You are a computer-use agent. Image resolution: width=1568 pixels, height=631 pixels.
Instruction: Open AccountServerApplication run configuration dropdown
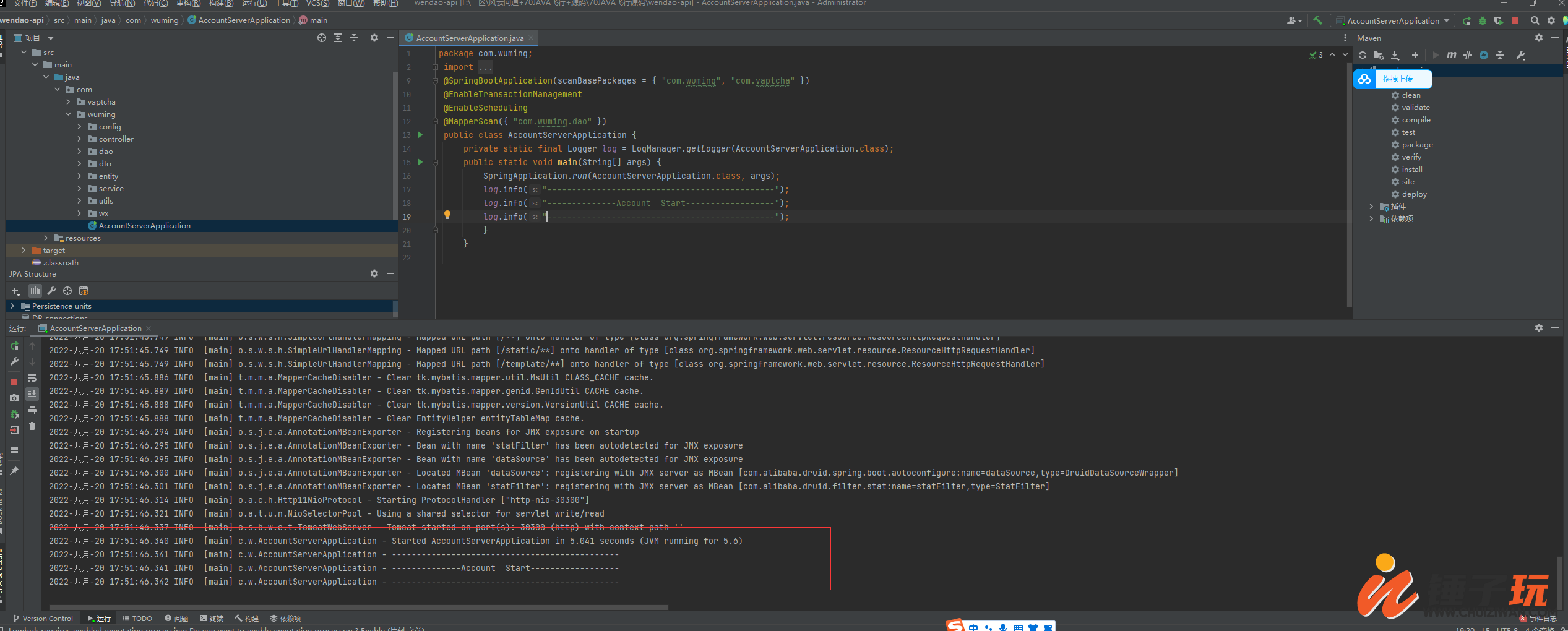(x=1392, y=20)
